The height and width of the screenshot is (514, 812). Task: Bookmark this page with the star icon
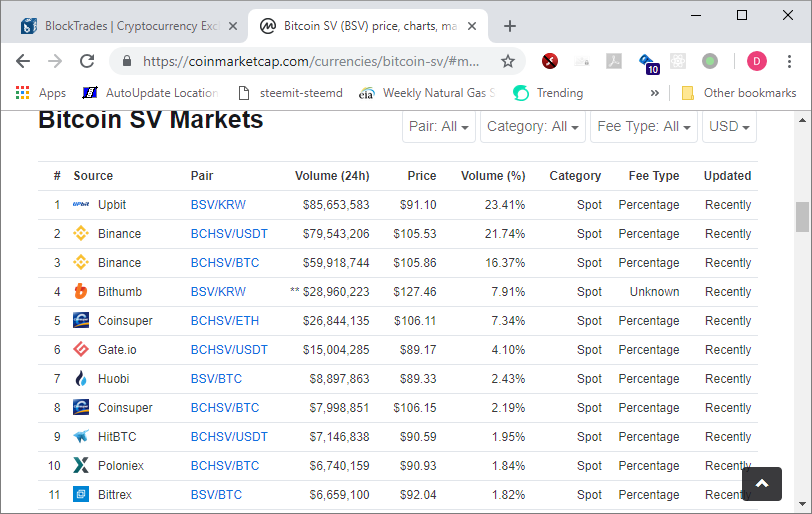click(508, 61)
